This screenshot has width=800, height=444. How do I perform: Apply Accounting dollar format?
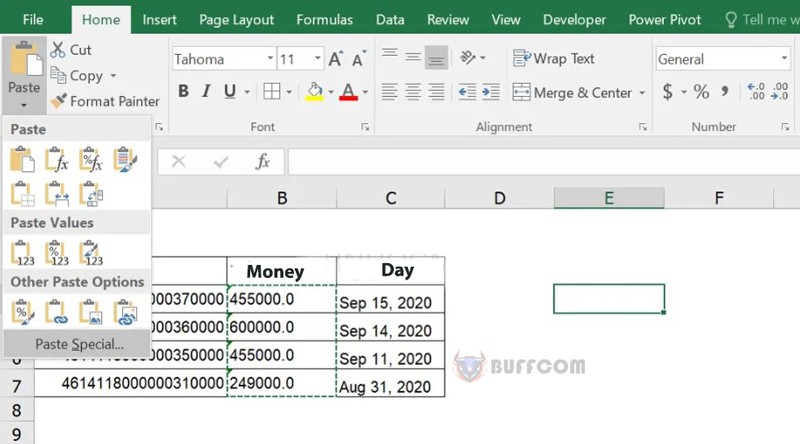[x=667, y=92]
